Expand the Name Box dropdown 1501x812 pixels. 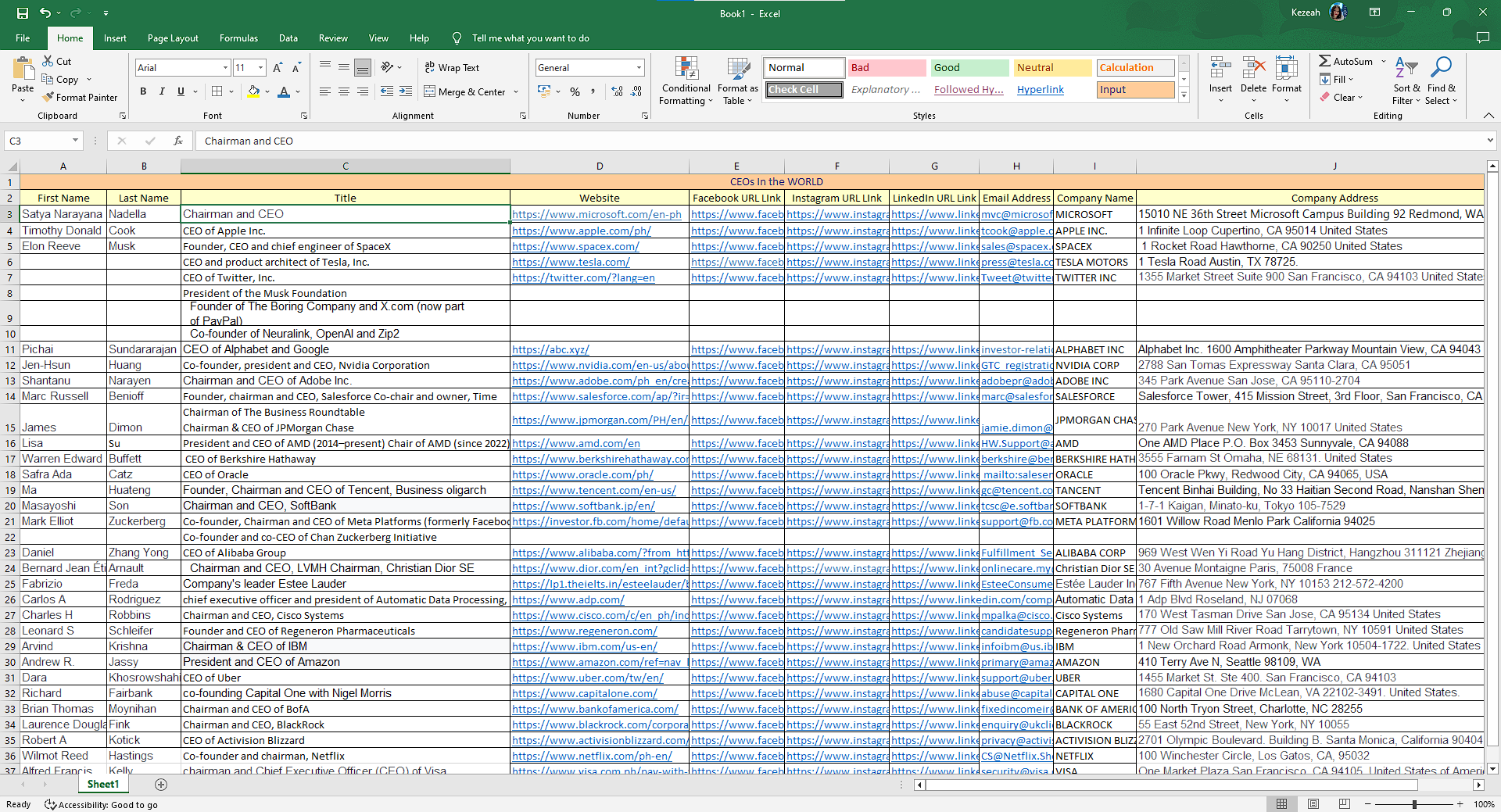75,141
